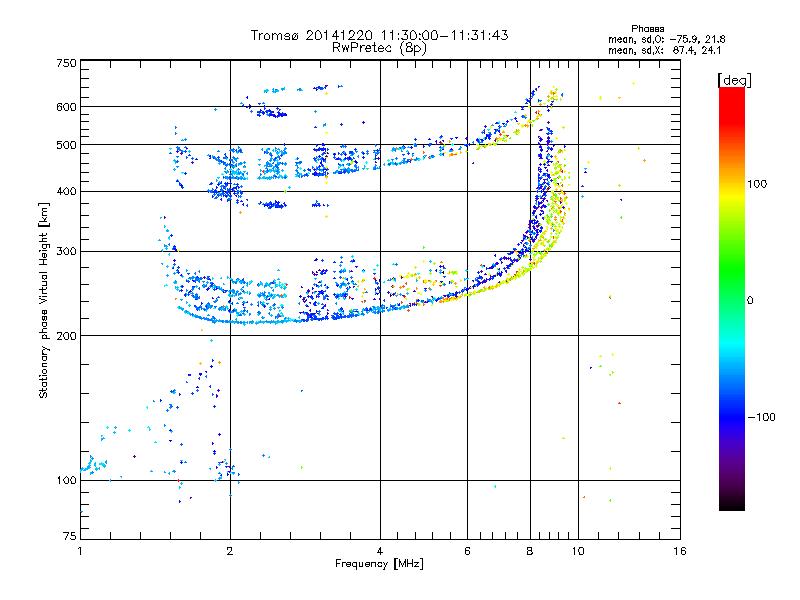Click the '[deg]' colorbar unit label

(734, 80)
